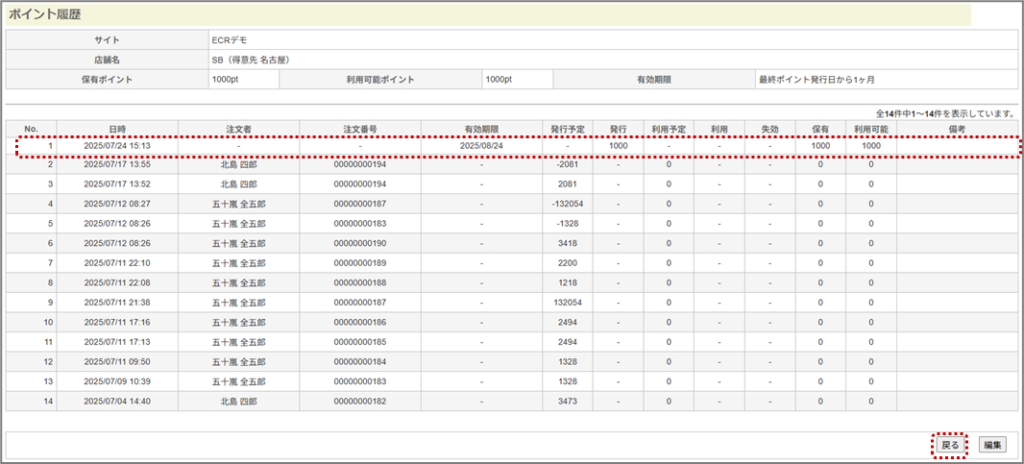Click the 発行予定 column header
Screen dimensions: 1024x464
[x=567, y=128]
